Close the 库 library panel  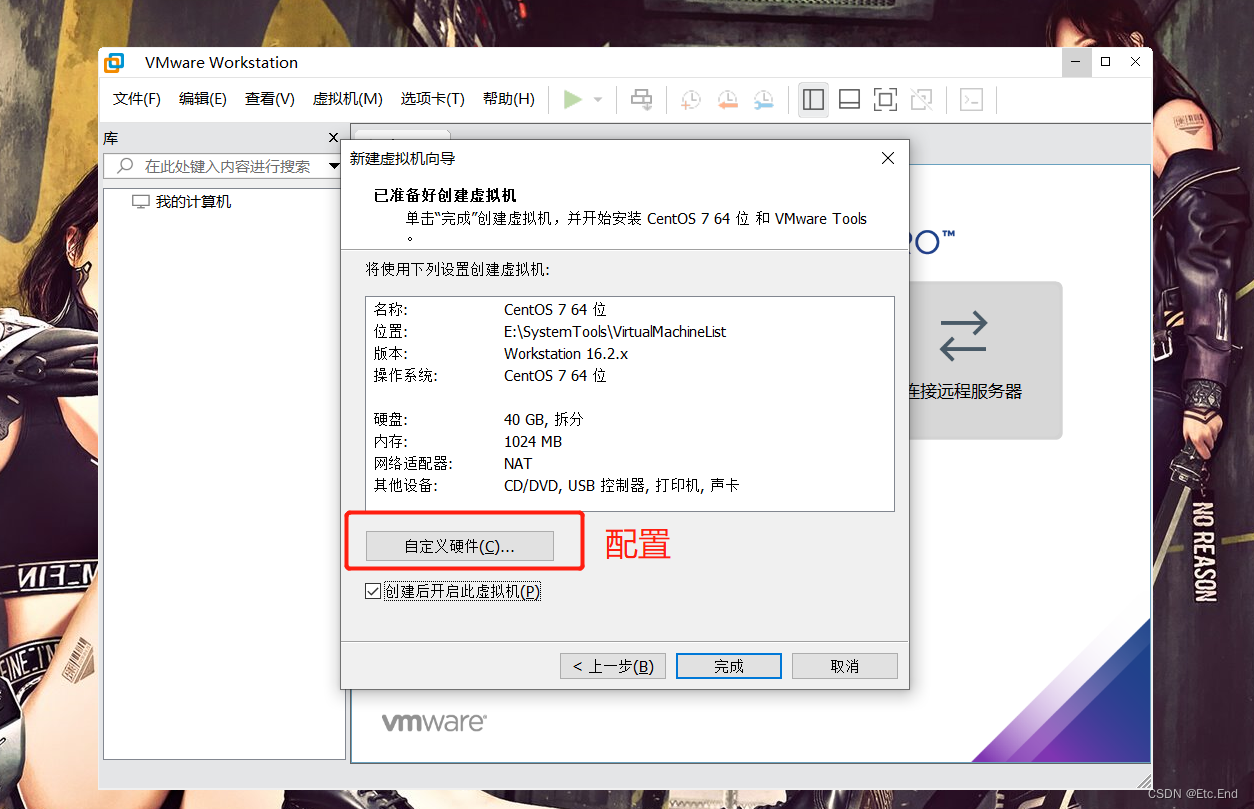334,138
